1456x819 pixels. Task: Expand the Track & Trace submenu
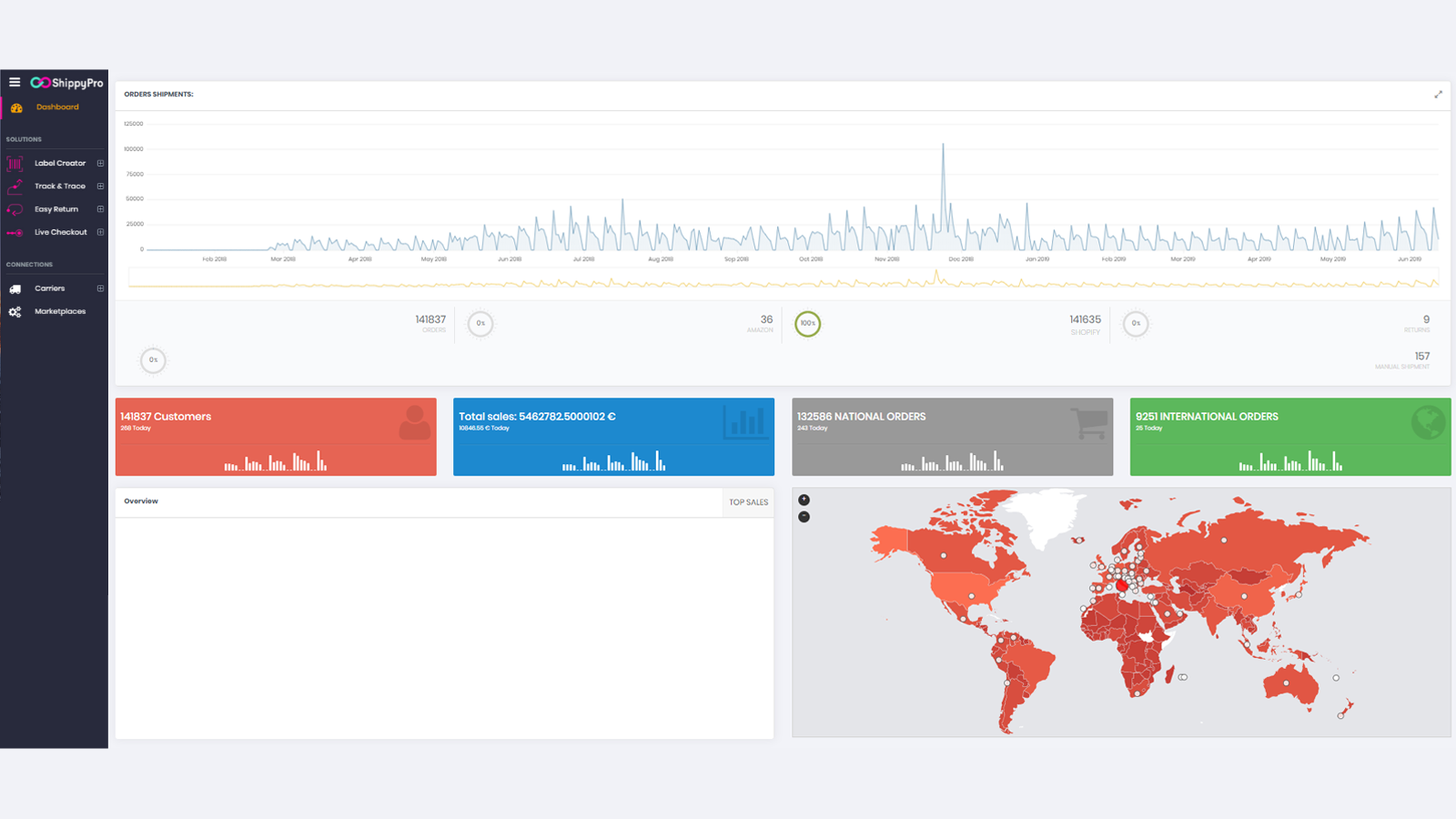coord(100,187)
